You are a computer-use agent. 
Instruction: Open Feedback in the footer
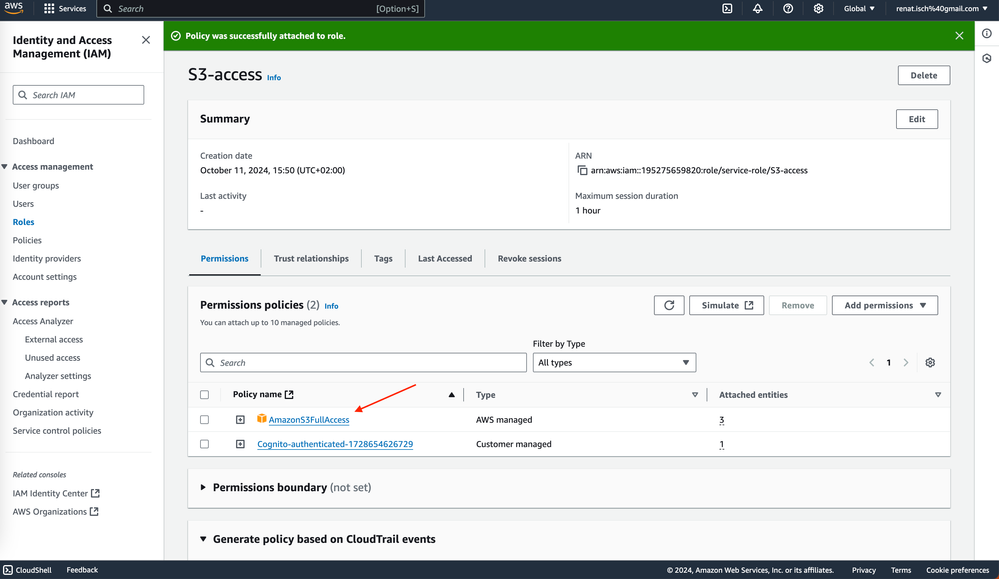[82, 570]
